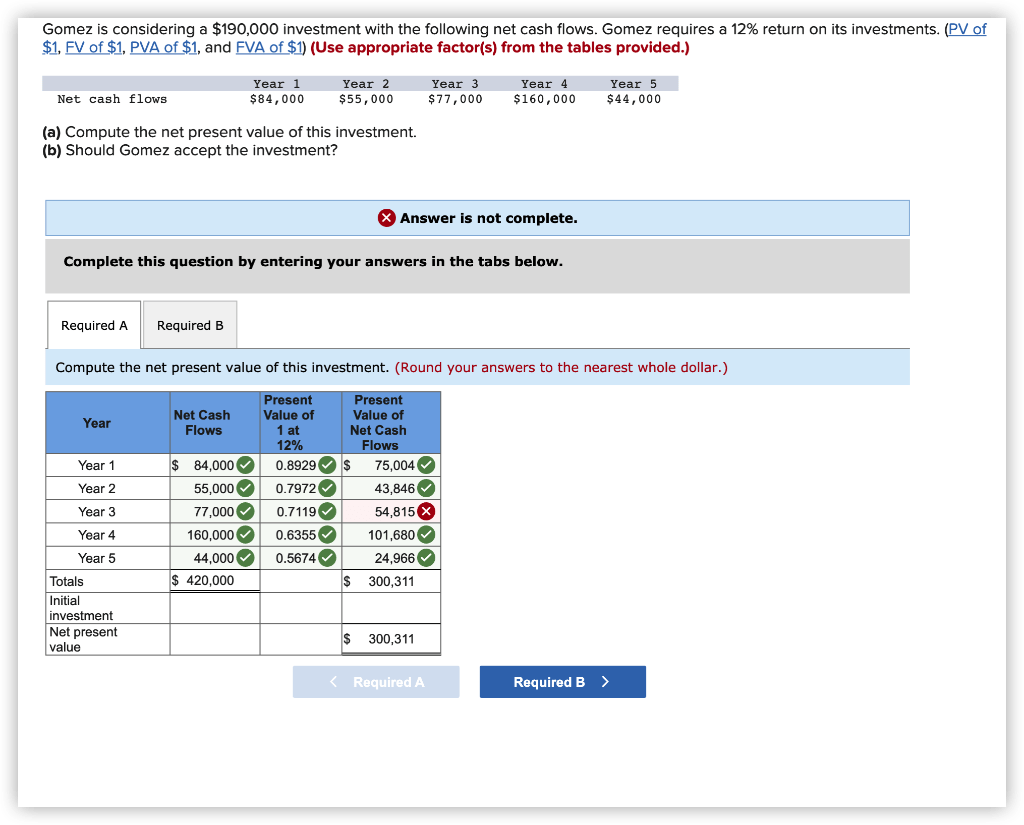The image size is (1024, 825).
Task: Click Totals 300,311 present value cell
Action: tap(391, 581)
